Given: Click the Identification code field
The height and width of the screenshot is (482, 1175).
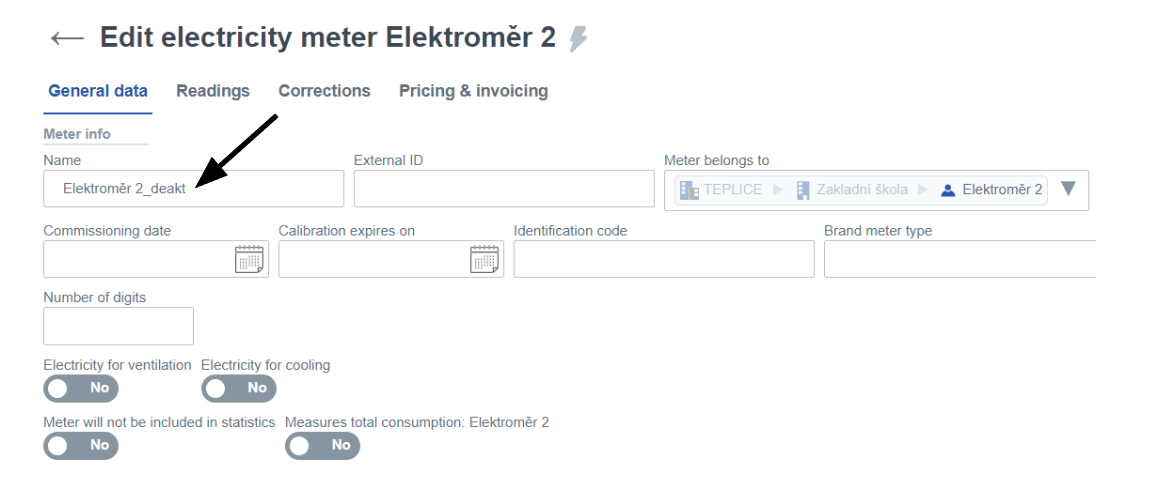Looking at the screenshot, I should 664,259.
